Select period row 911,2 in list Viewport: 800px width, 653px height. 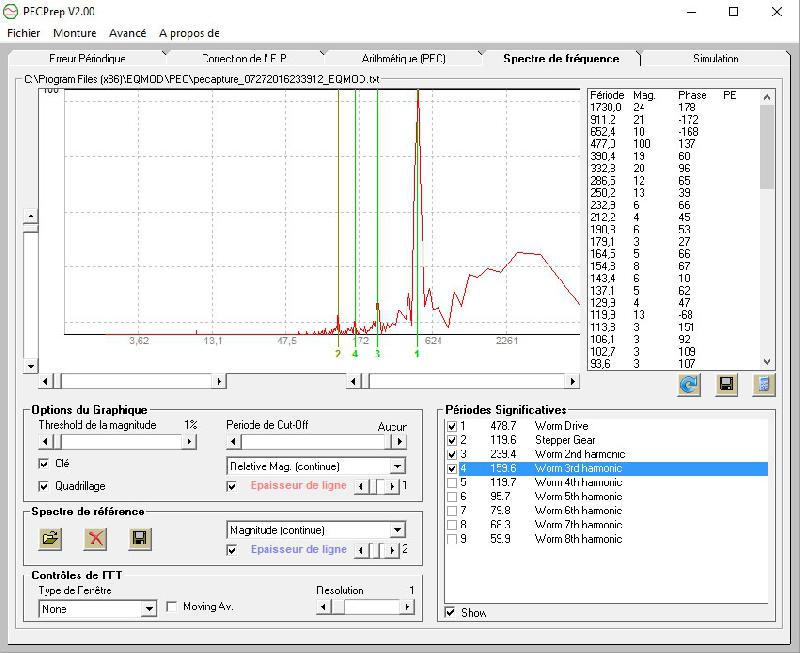(x=673, y=120)
